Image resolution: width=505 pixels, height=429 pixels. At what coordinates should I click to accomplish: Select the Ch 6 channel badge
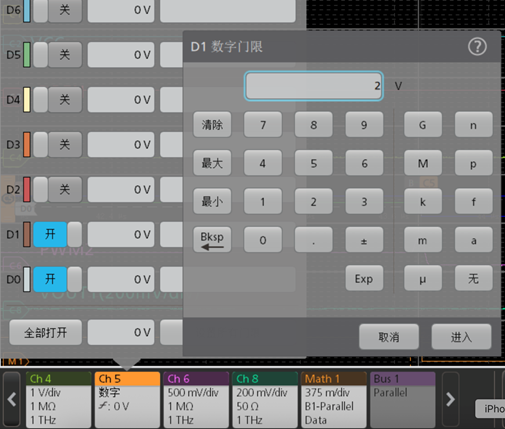click(196, 399)
